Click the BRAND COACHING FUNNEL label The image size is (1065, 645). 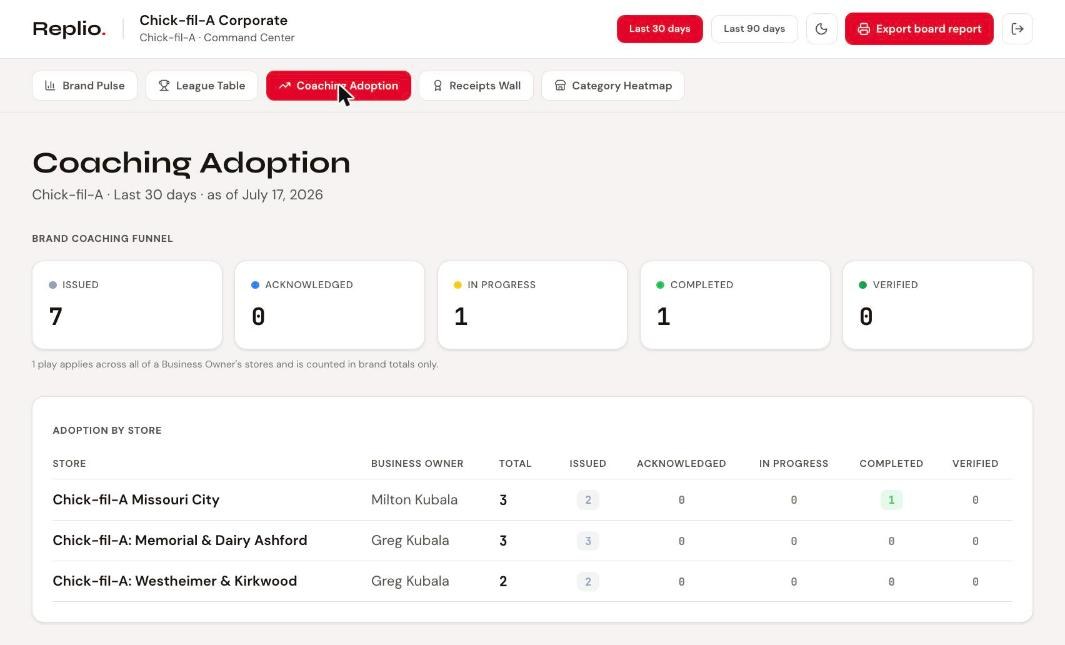tap(103, 238)
